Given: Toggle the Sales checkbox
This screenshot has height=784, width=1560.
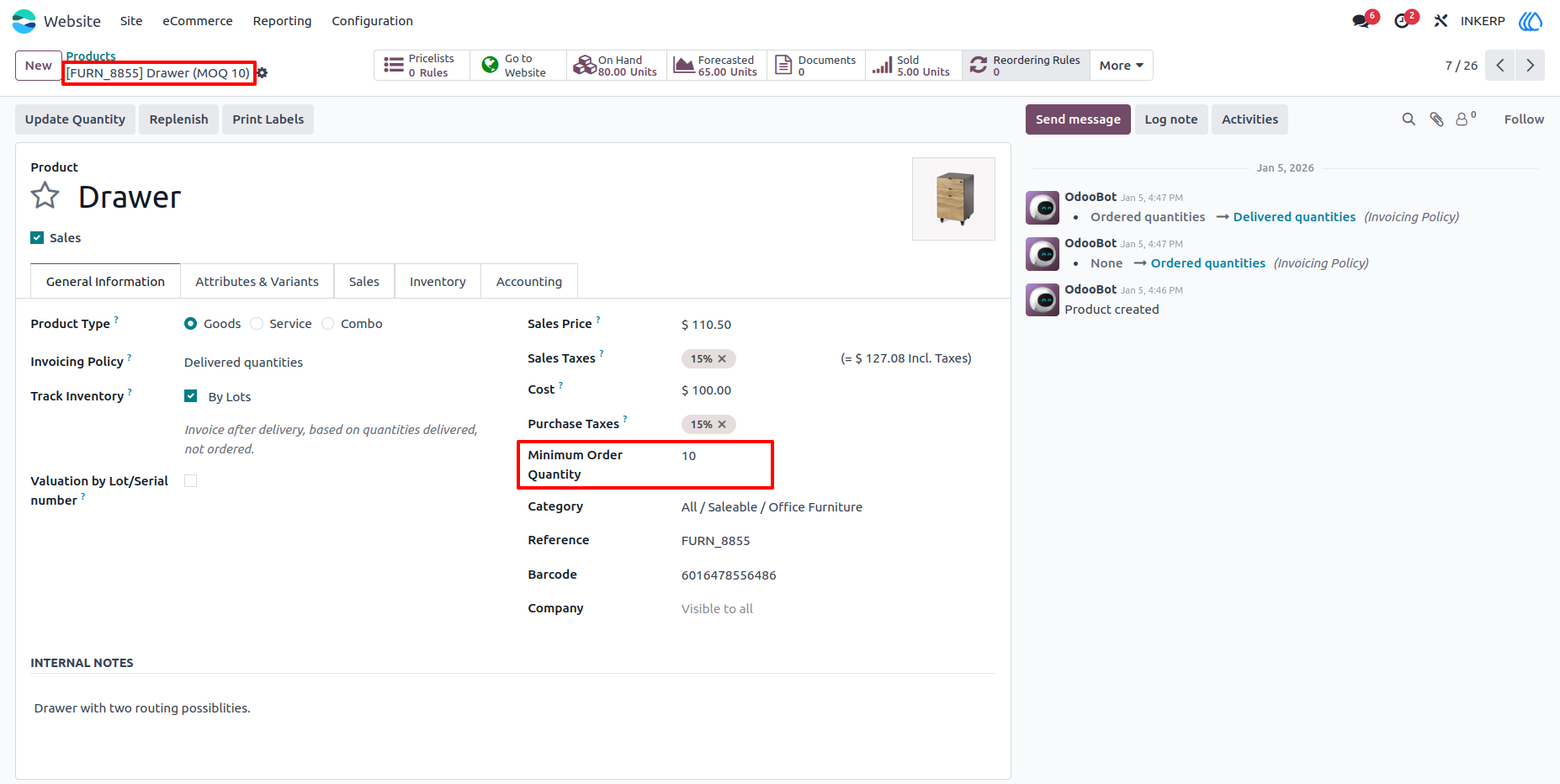Looking at the screenshot, I should coord(37,238).
